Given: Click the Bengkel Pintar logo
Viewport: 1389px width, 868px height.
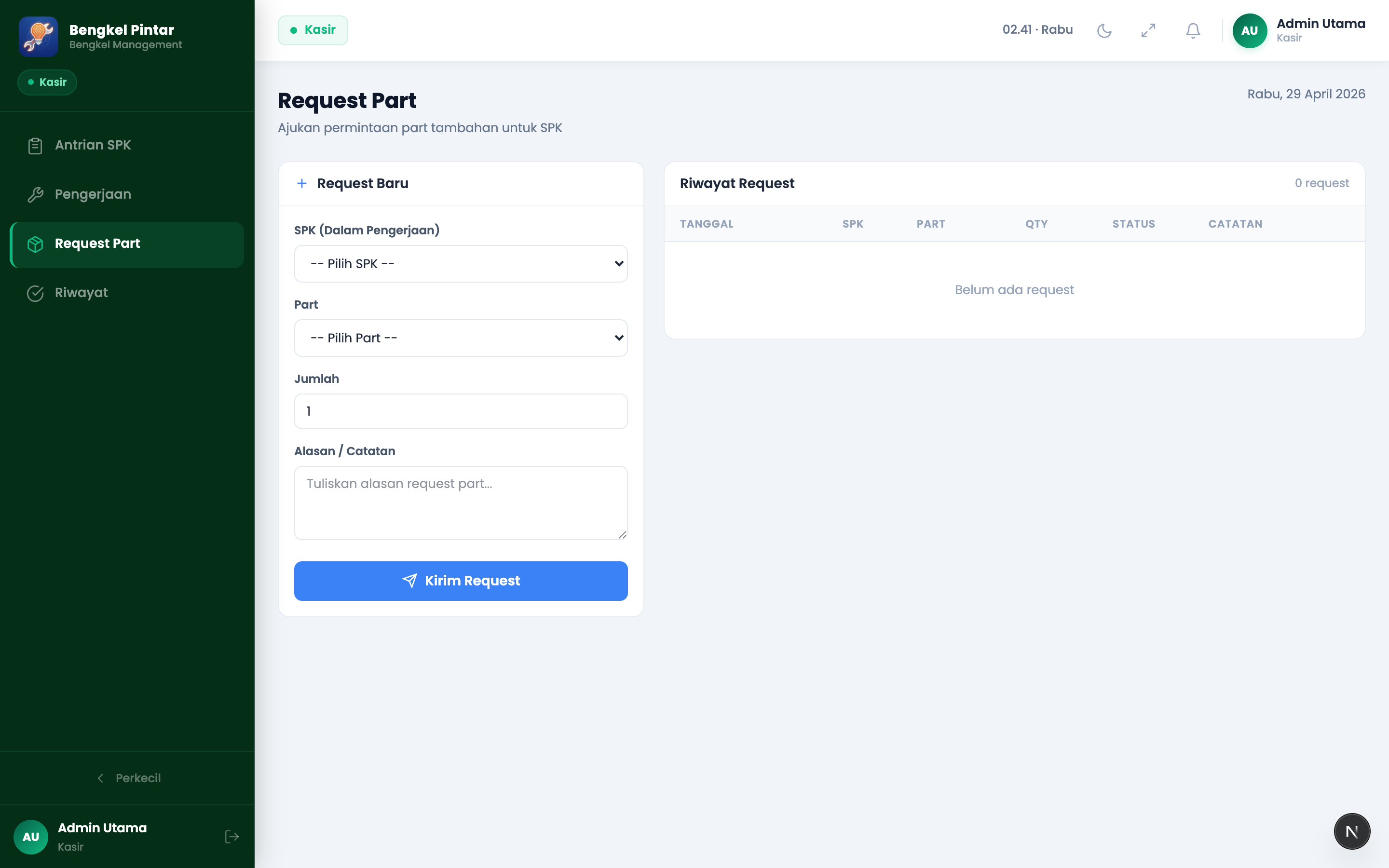Looking at the screenshot, I should point(39,36).
